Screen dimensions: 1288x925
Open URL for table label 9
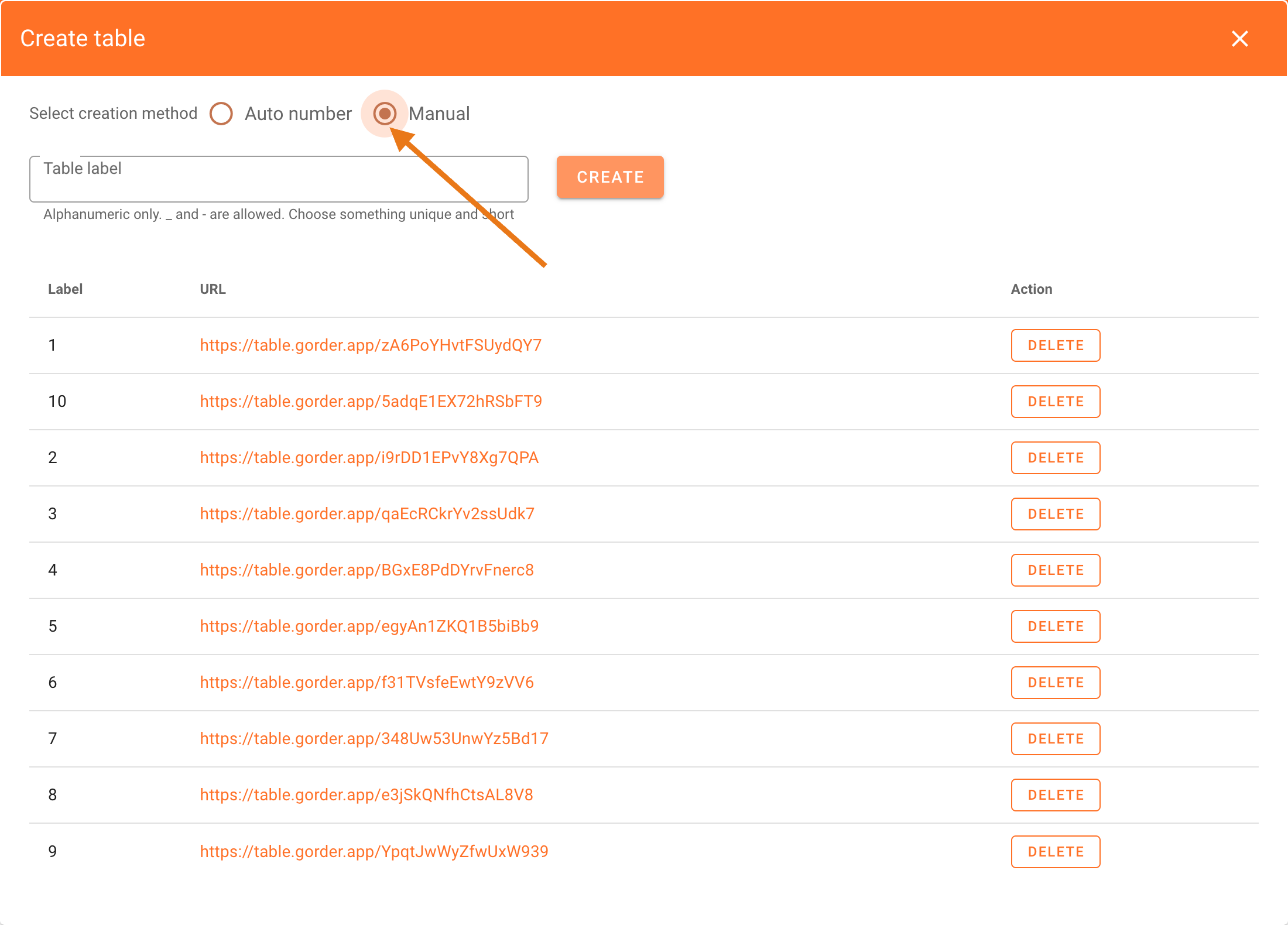pos(374,852)
